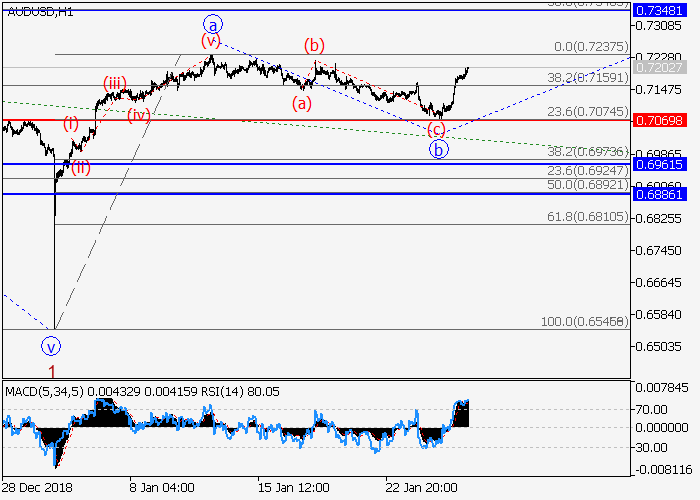Select the blue circled 'v' wave marker
The width and height of the screenshot is (700, 500).
(x=52, y=346)
